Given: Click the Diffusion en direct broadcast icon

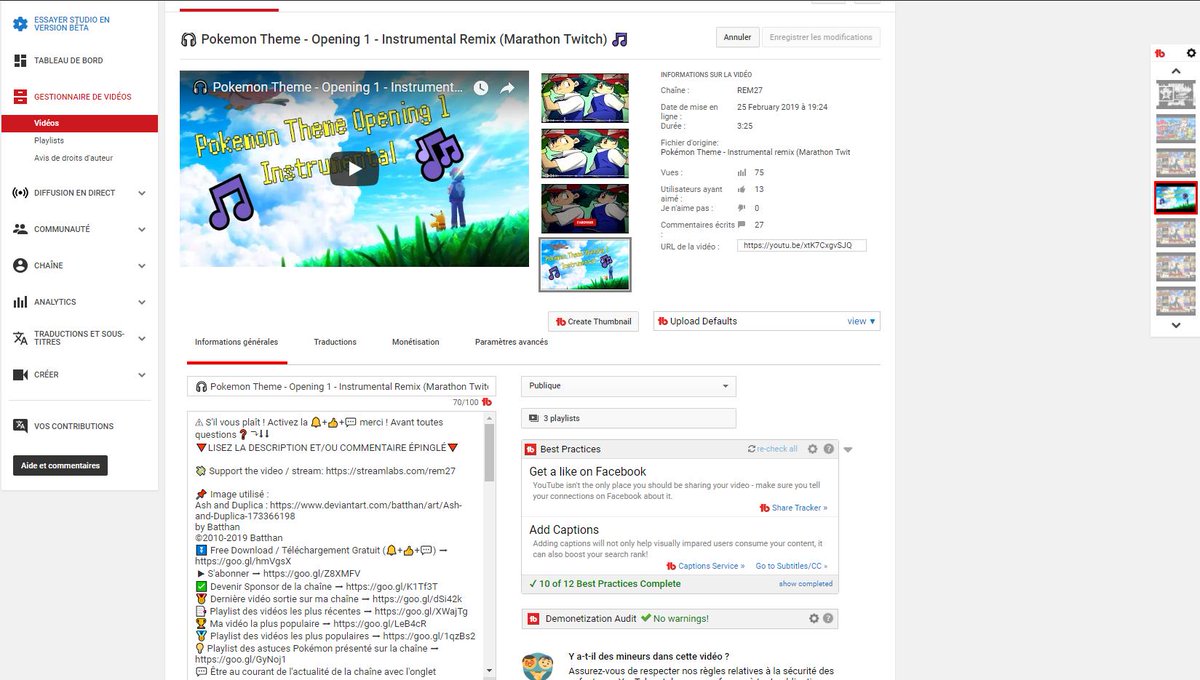Looking at the screenshot, I should [20, 193].
